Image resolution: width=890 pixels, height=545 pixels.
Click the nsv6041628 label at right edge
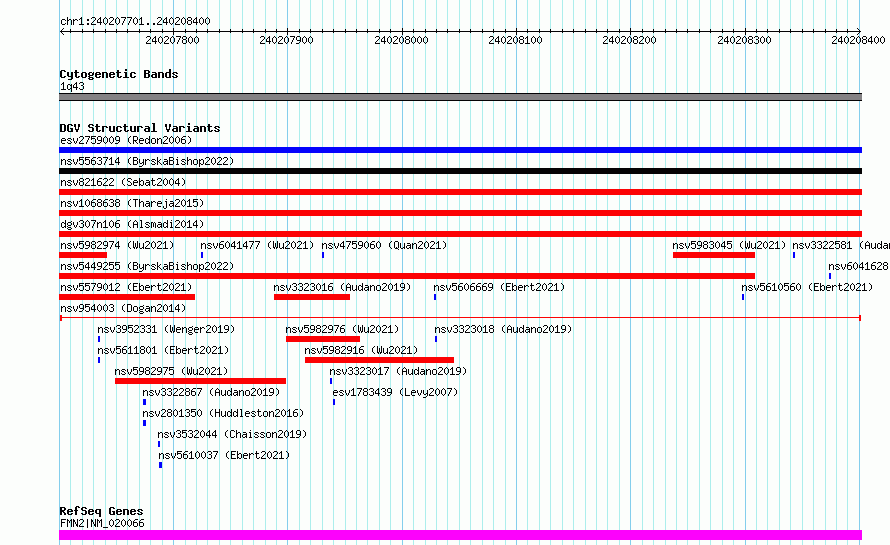858,266
